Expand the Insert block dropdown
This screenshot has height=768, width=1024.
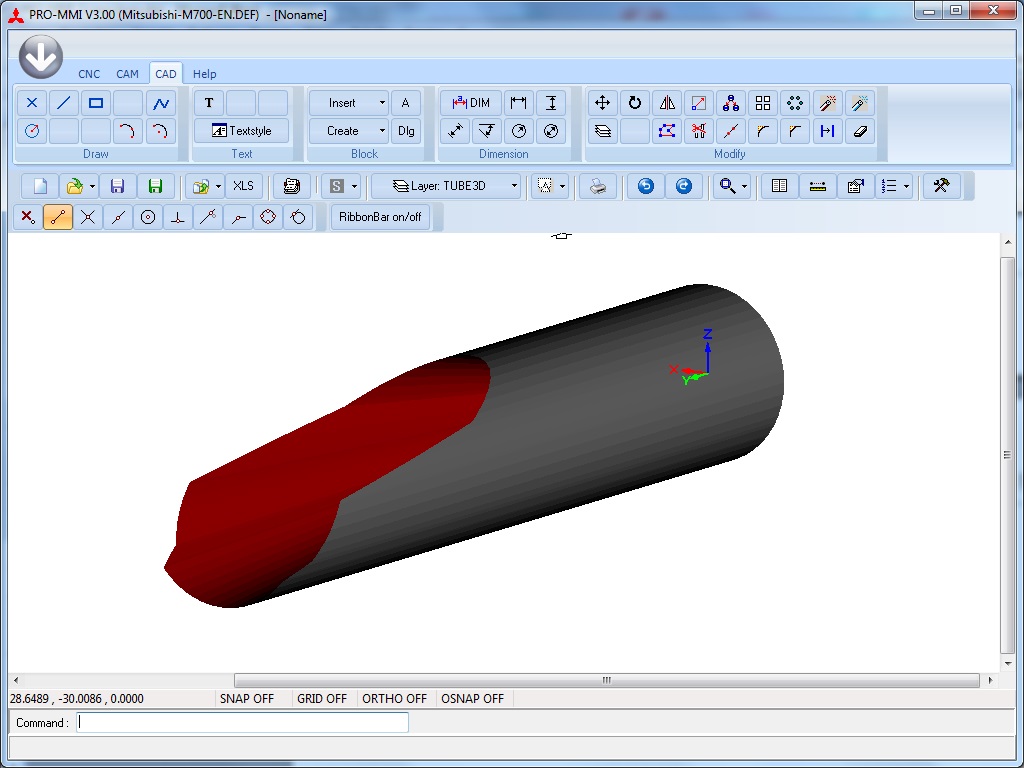tap(382, 103)
